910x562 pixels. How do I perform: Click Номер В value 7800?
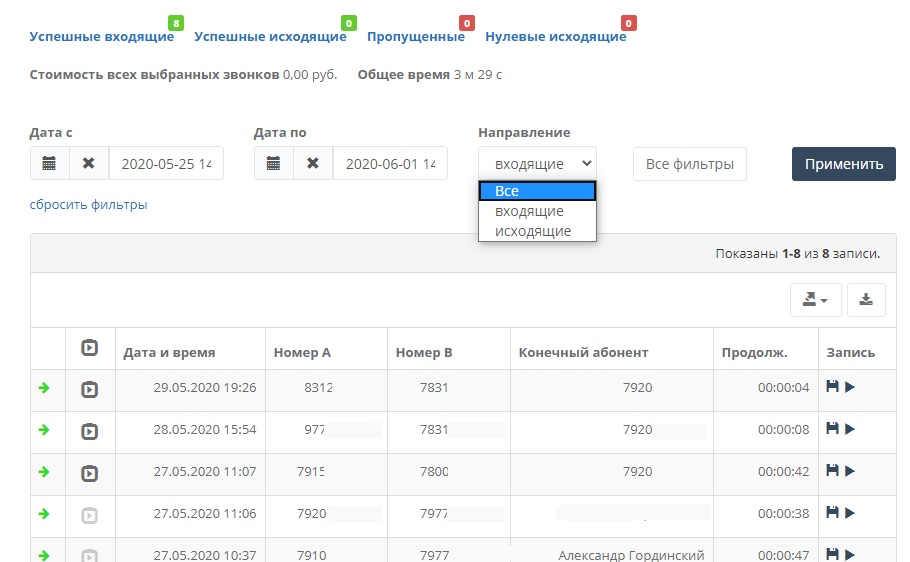click(434, 471)
